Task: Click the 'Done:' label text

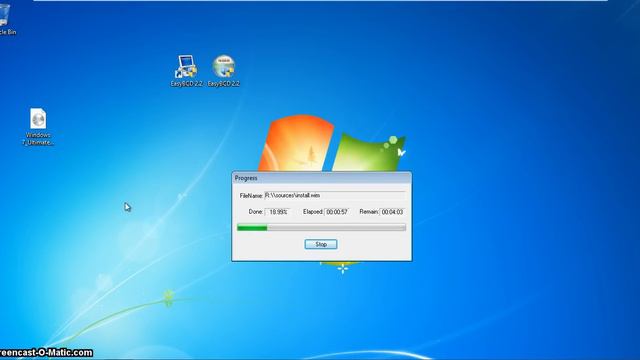Action: (256, 212)
